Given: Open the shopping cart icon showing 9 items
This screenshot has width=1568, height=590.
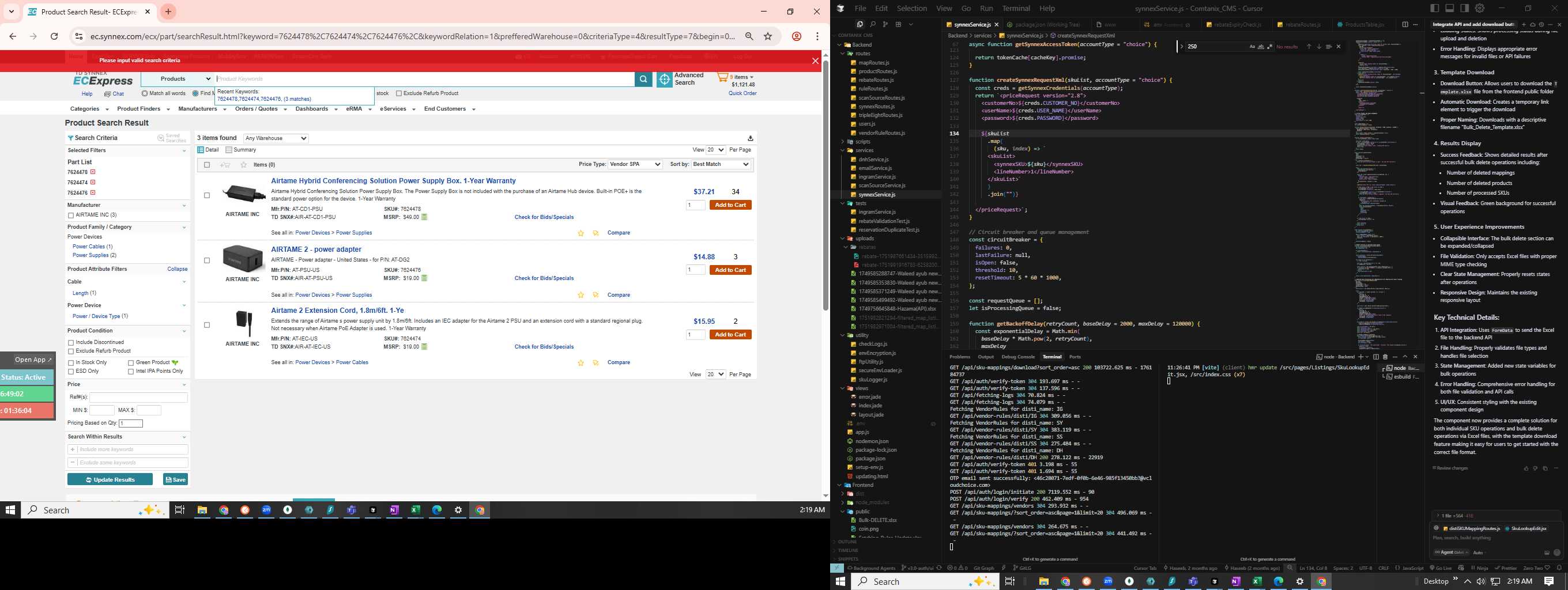Looking at the screenshot, I should pyautogui.click(x=722, y=77).
